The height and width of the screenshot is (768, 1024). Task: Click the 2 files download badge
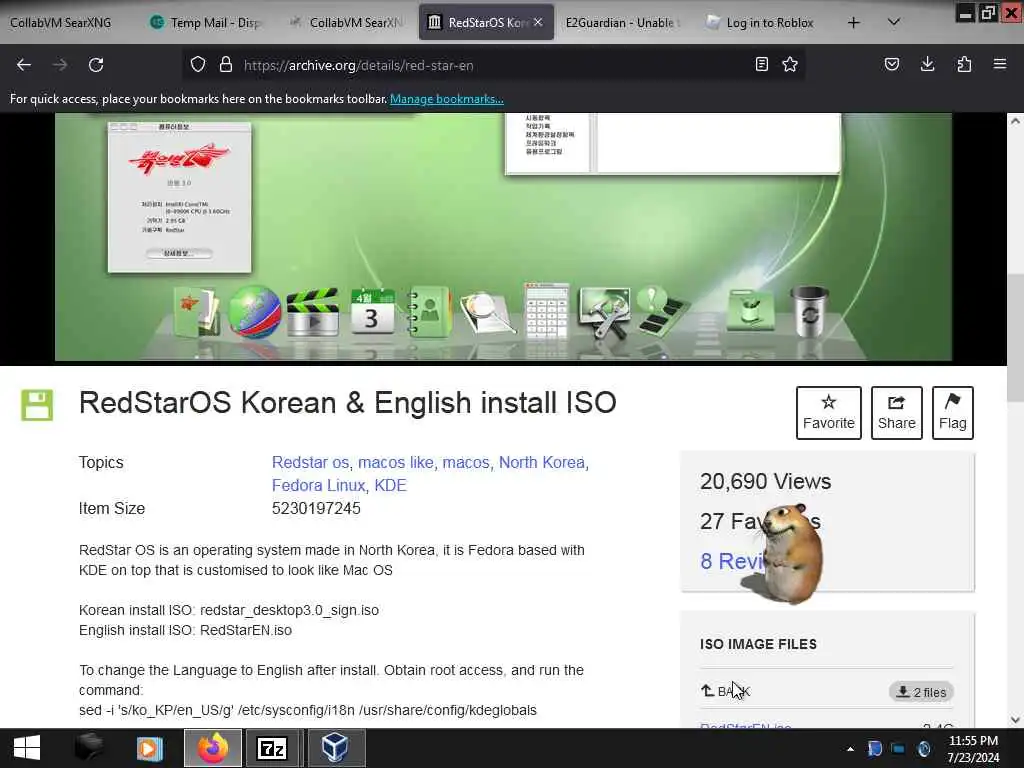(921, 692)
